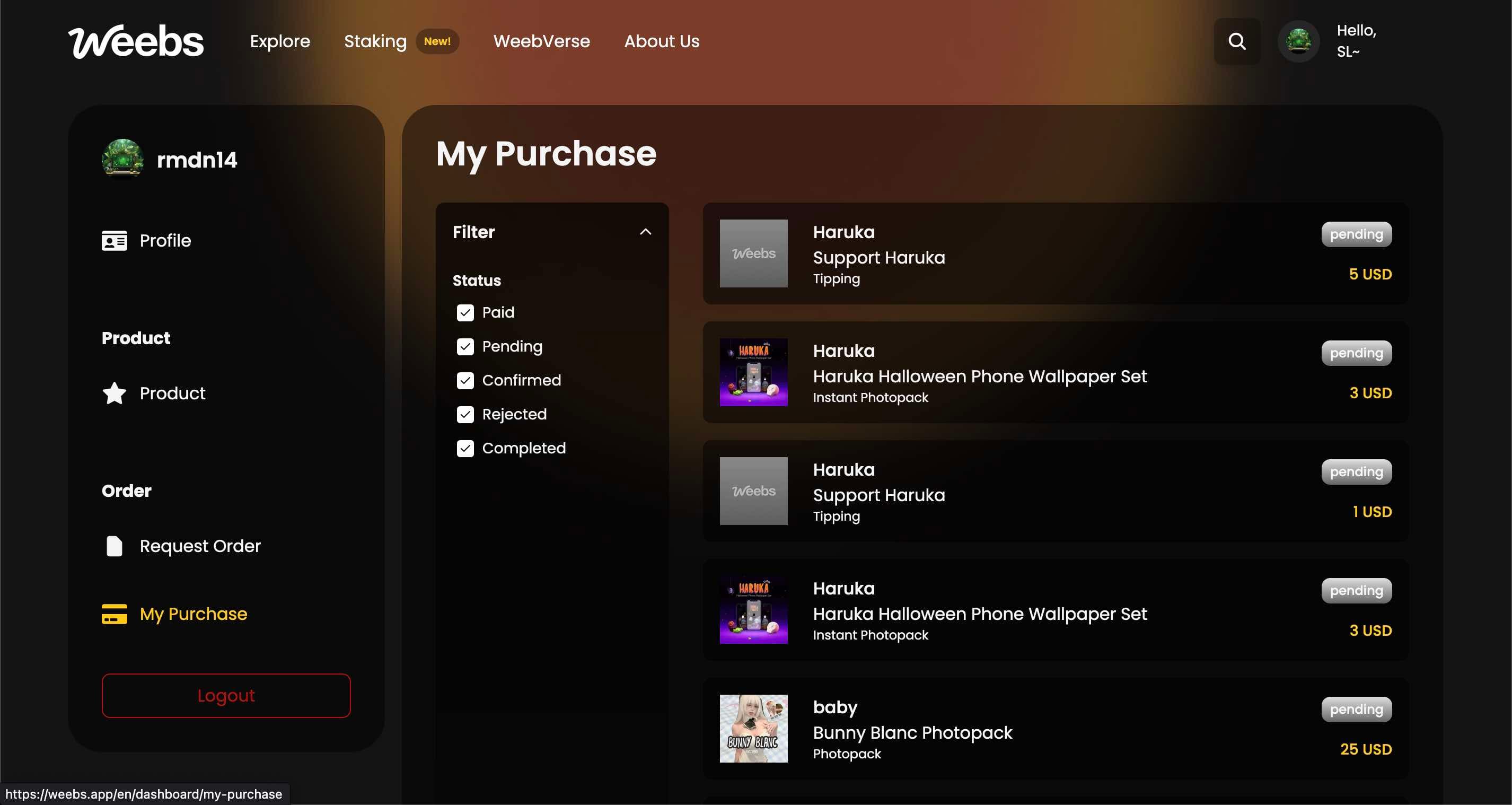The height and width of the screenshot is (805, 1512).
Task: Click the Product star icon
Action: pyautogui.click(x=115, y=393)
